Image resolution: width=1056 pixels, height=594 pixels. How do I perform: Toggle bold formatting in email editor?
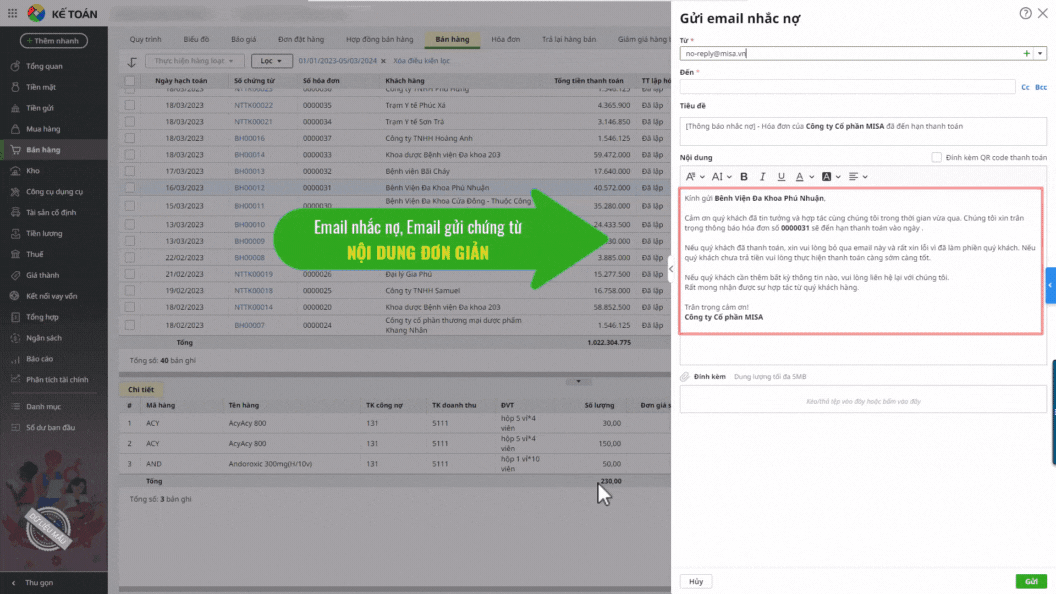(x=744, y=176)
